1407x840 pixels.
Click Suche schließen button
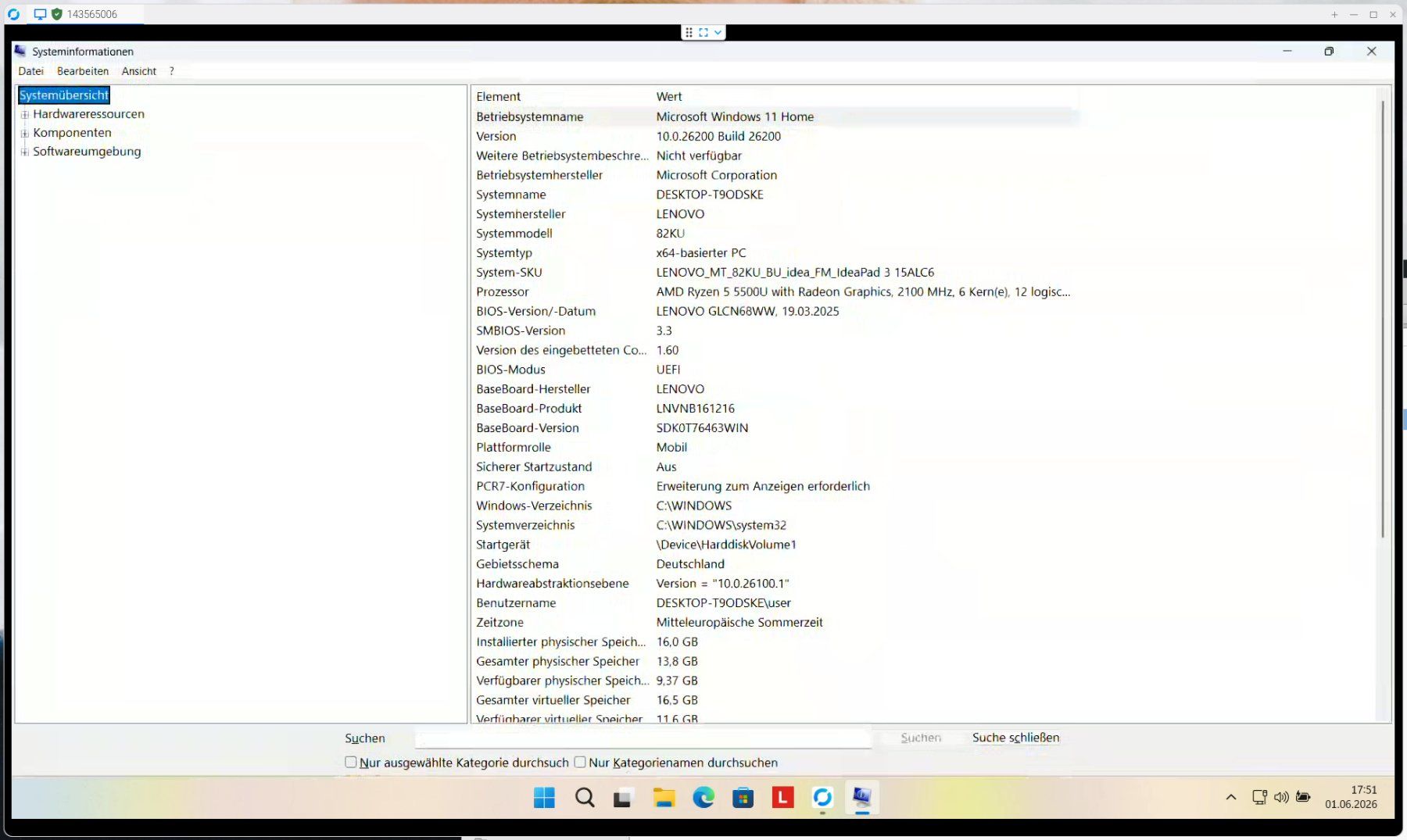[x=1015, y=738]
